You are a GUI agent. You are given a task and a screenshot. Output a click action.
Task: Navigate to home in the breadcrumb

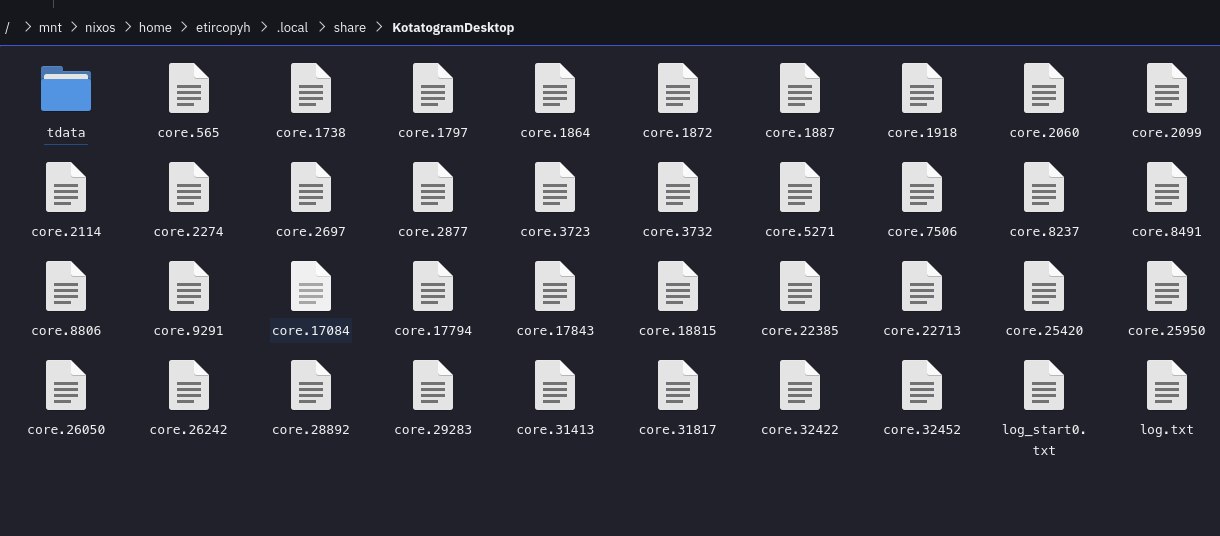[x=155, y=28]
